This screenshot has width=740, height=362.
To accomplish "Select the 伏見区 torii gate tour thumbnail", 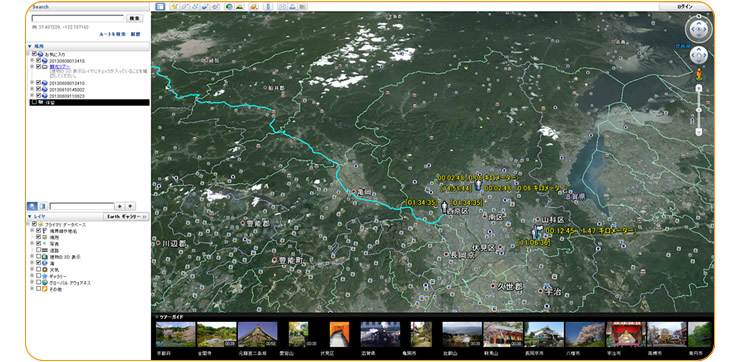I will [x=339, y=334].
